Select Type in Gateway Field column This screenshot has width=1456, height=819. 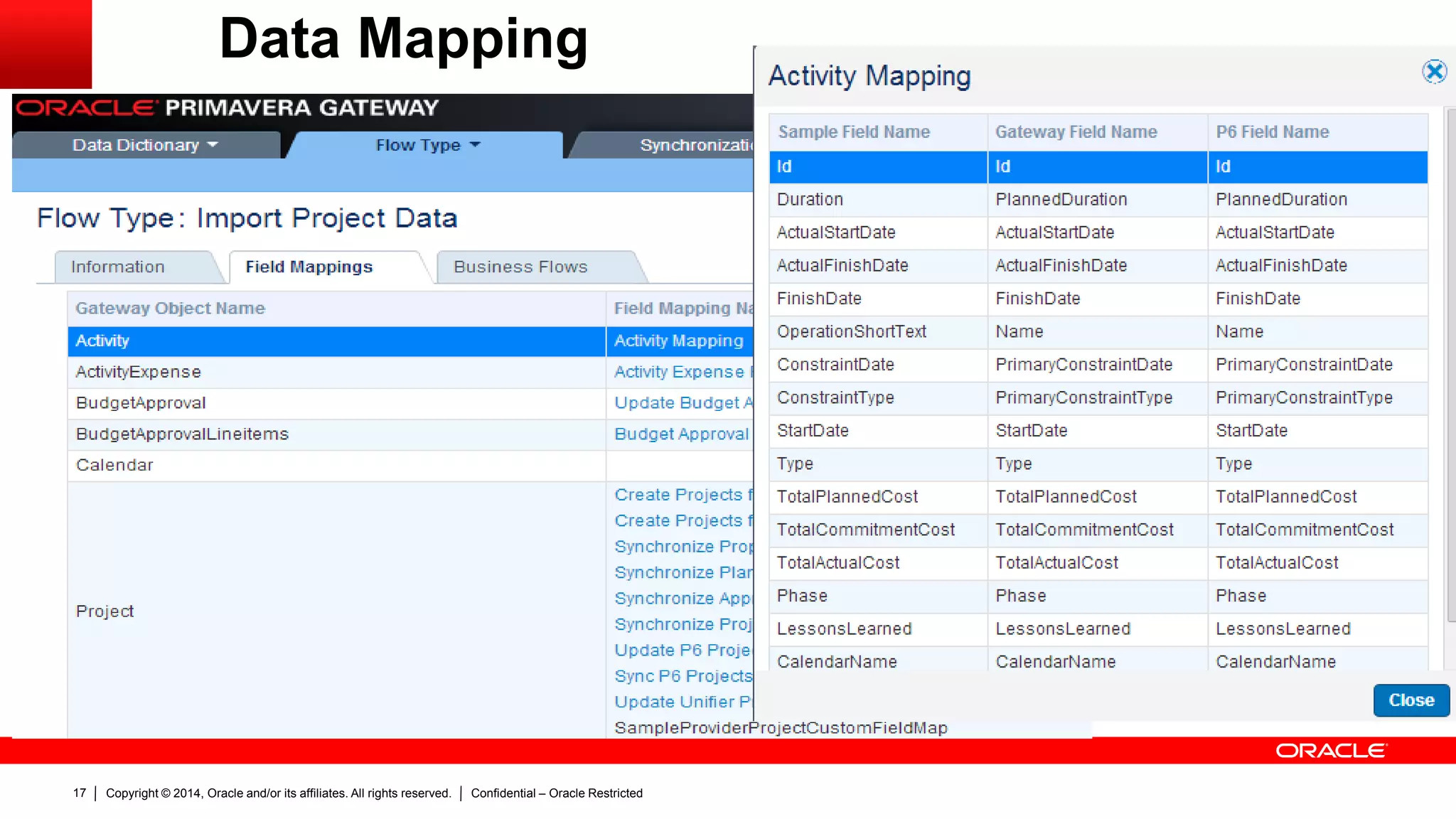coord(1098,464)
